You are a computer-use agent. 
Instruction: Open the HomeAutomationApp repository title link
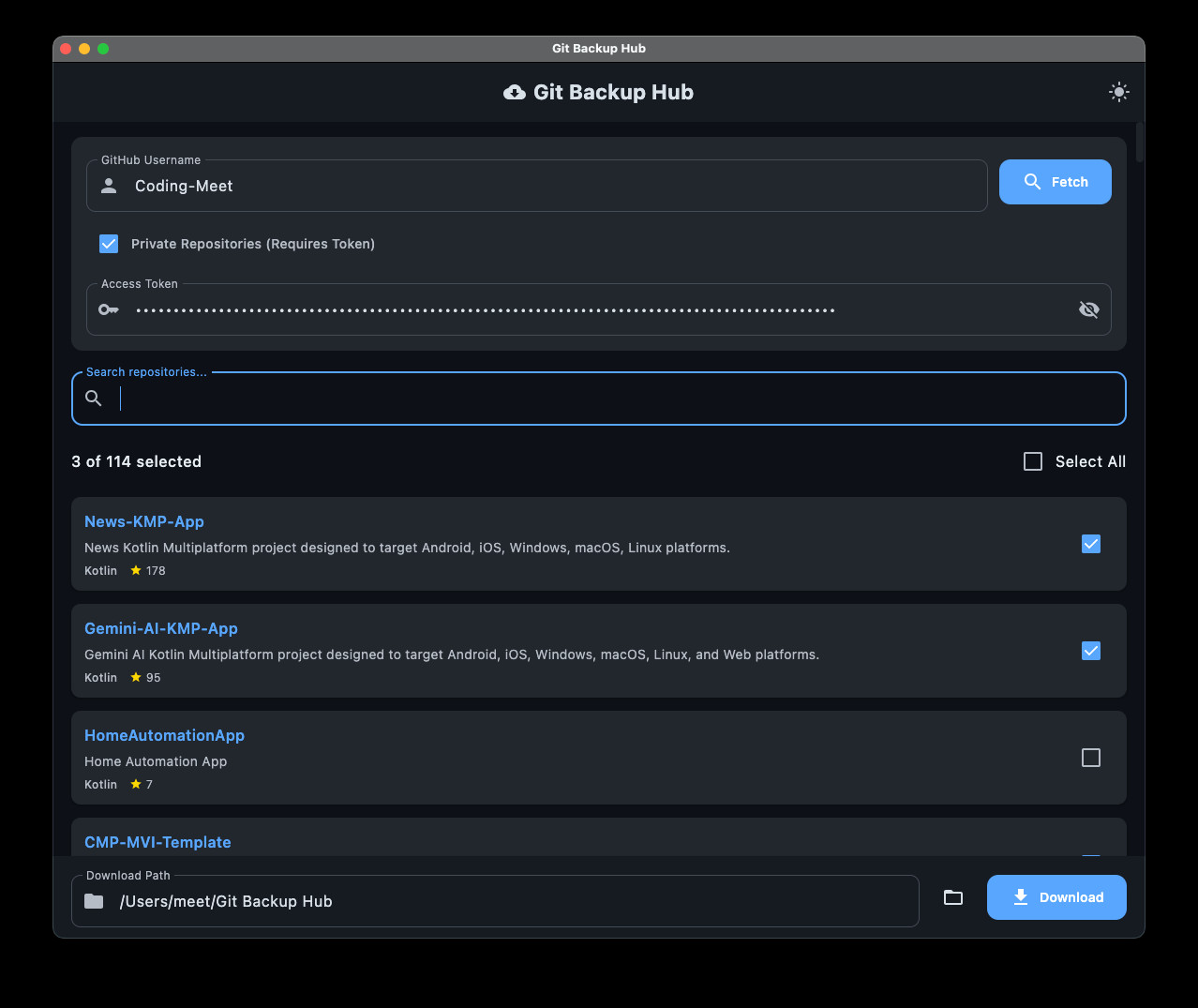(x=164, y=735)
